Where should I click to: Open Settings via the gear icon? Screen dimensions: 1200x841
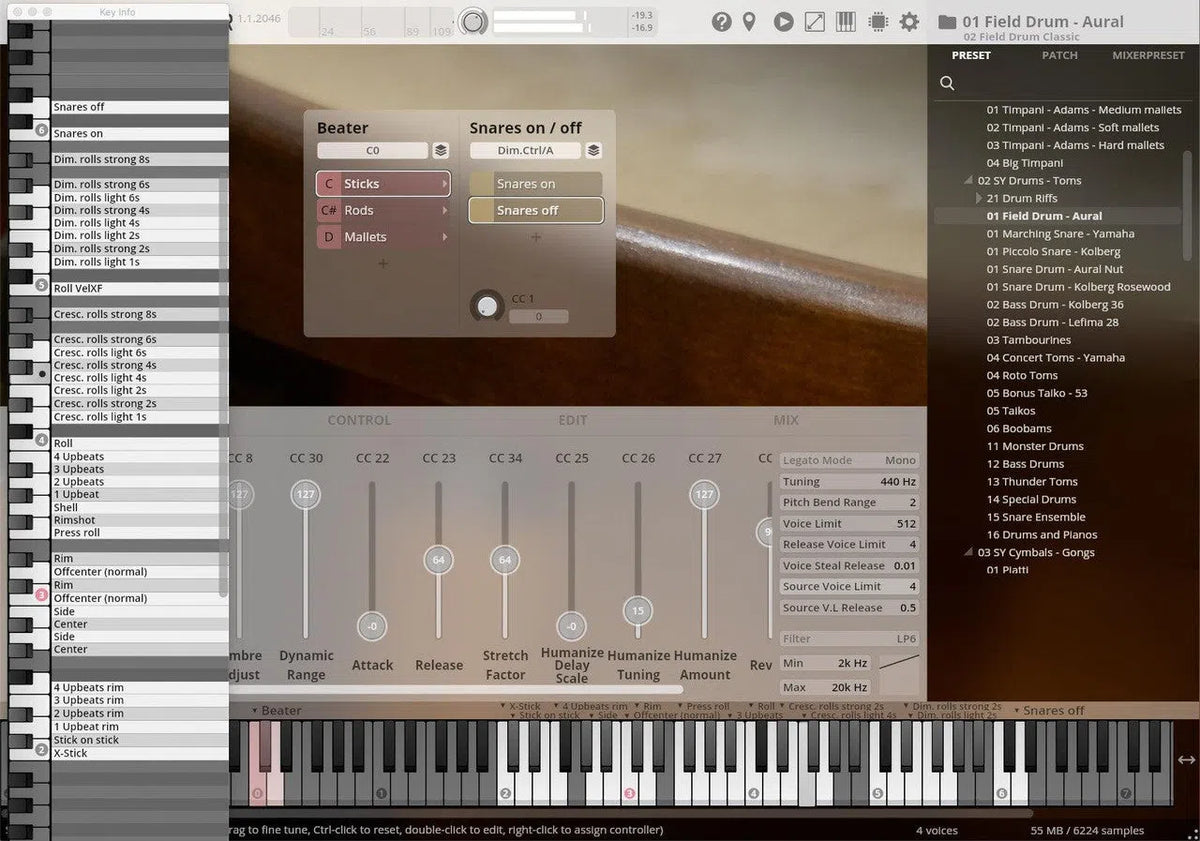(x=909, y=21)
